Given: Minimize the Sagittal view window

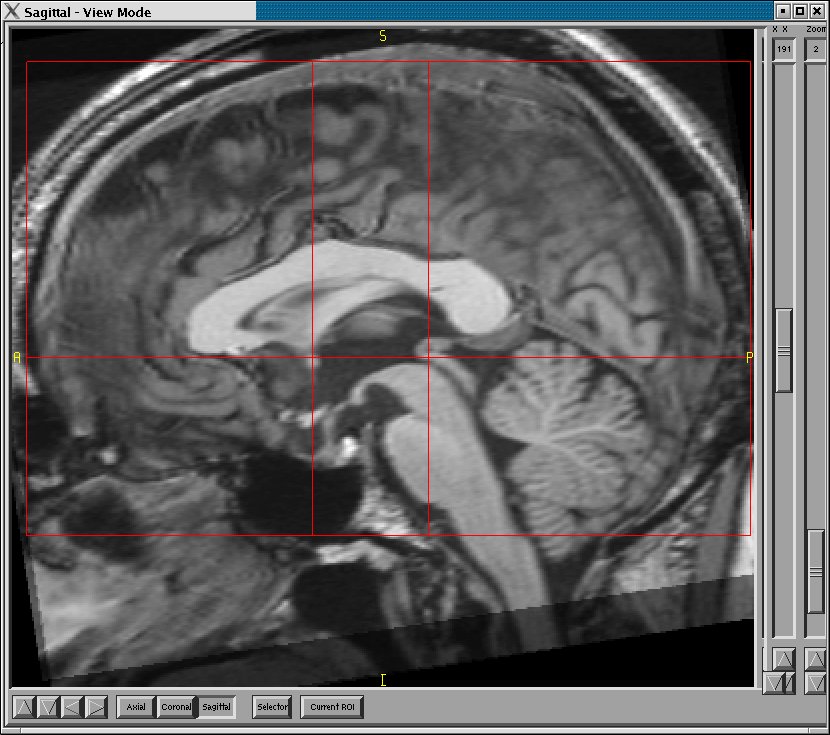Looking at the screenshot, I should tap(783, 11).
